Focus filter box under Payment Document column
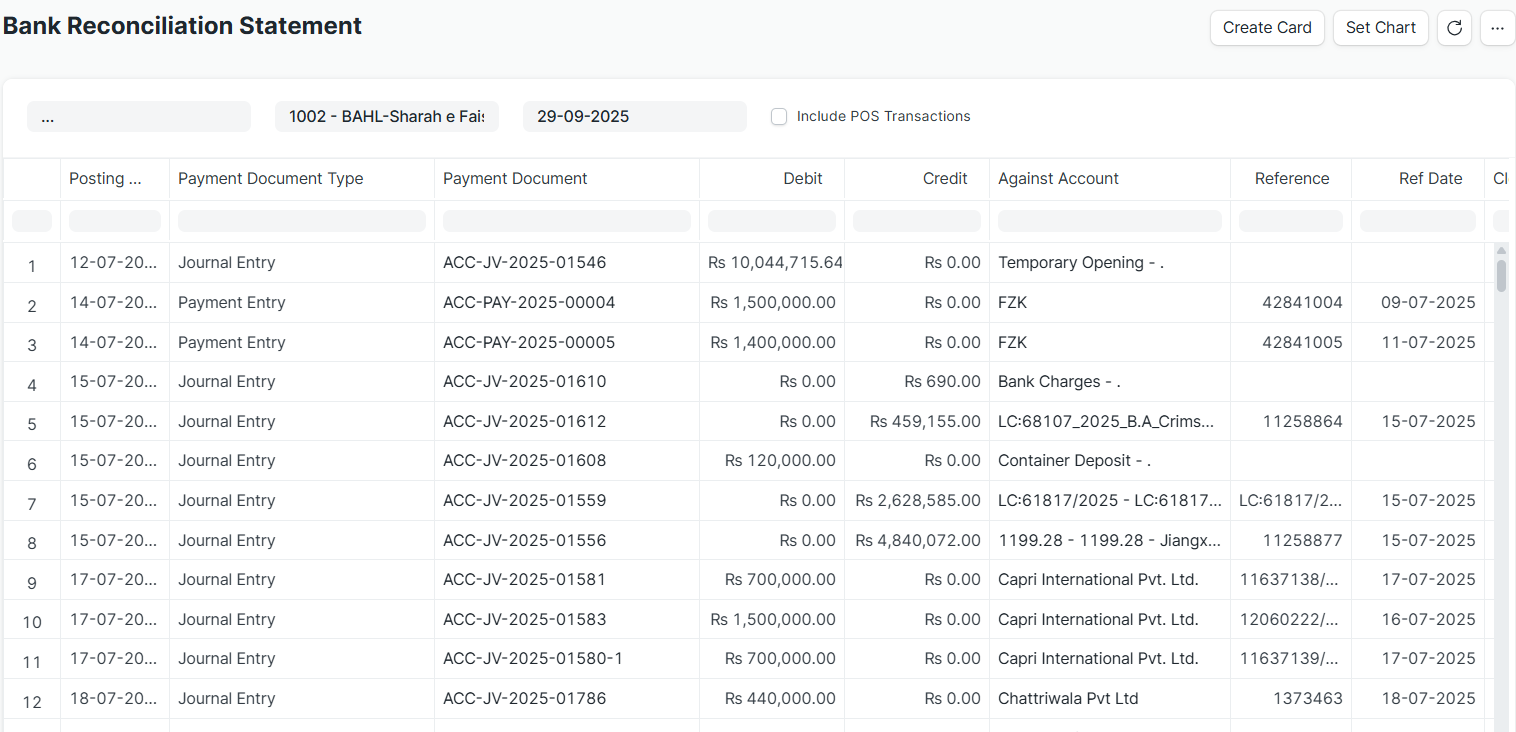This screenshot has height=732, width=1516. [x=567, y=221]
